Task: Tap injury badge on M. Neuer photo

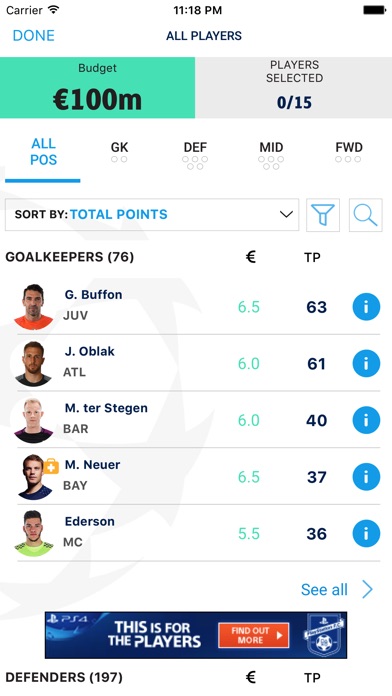Action: coord(51,466)
